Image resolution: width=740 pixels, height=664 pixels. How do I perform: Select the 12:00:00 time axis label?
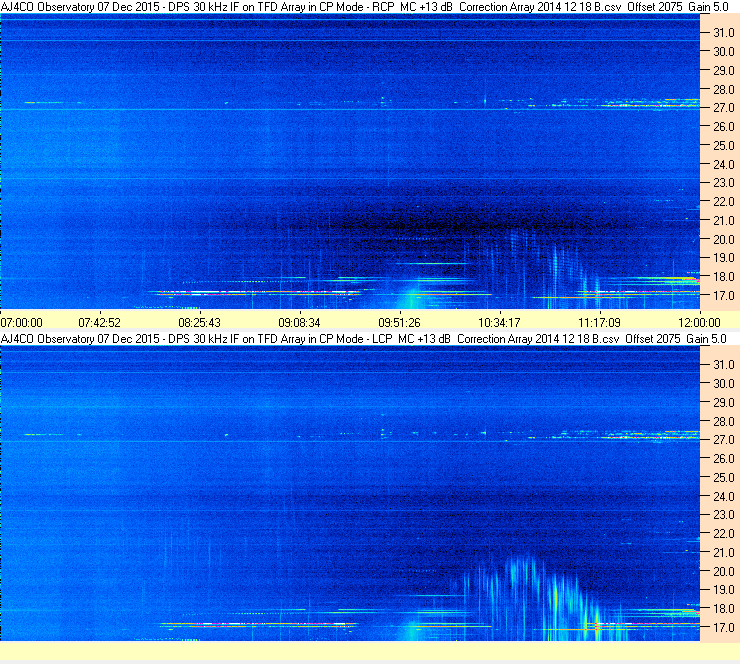click(x=699, y=323)
